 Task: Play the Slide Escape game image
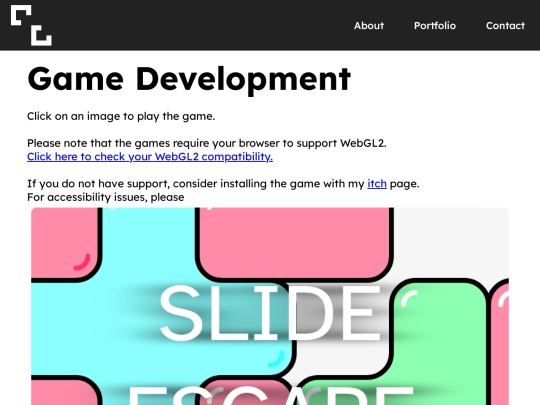point(270,306)
